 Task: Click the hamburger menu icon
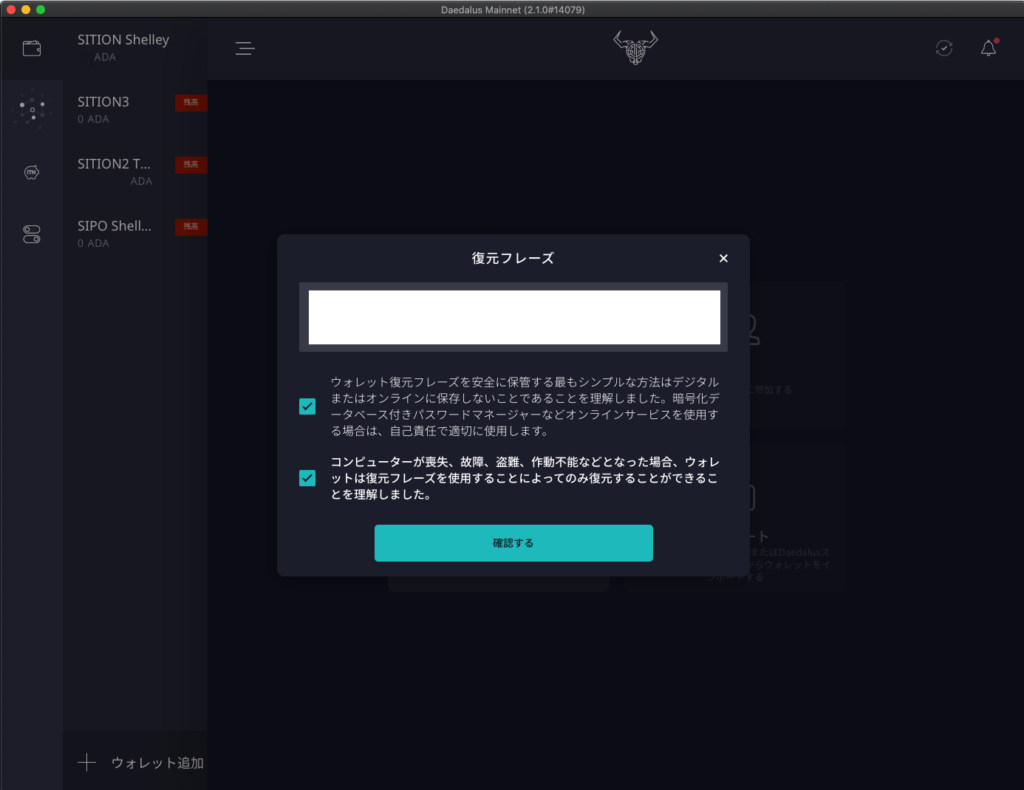point(245,48)
